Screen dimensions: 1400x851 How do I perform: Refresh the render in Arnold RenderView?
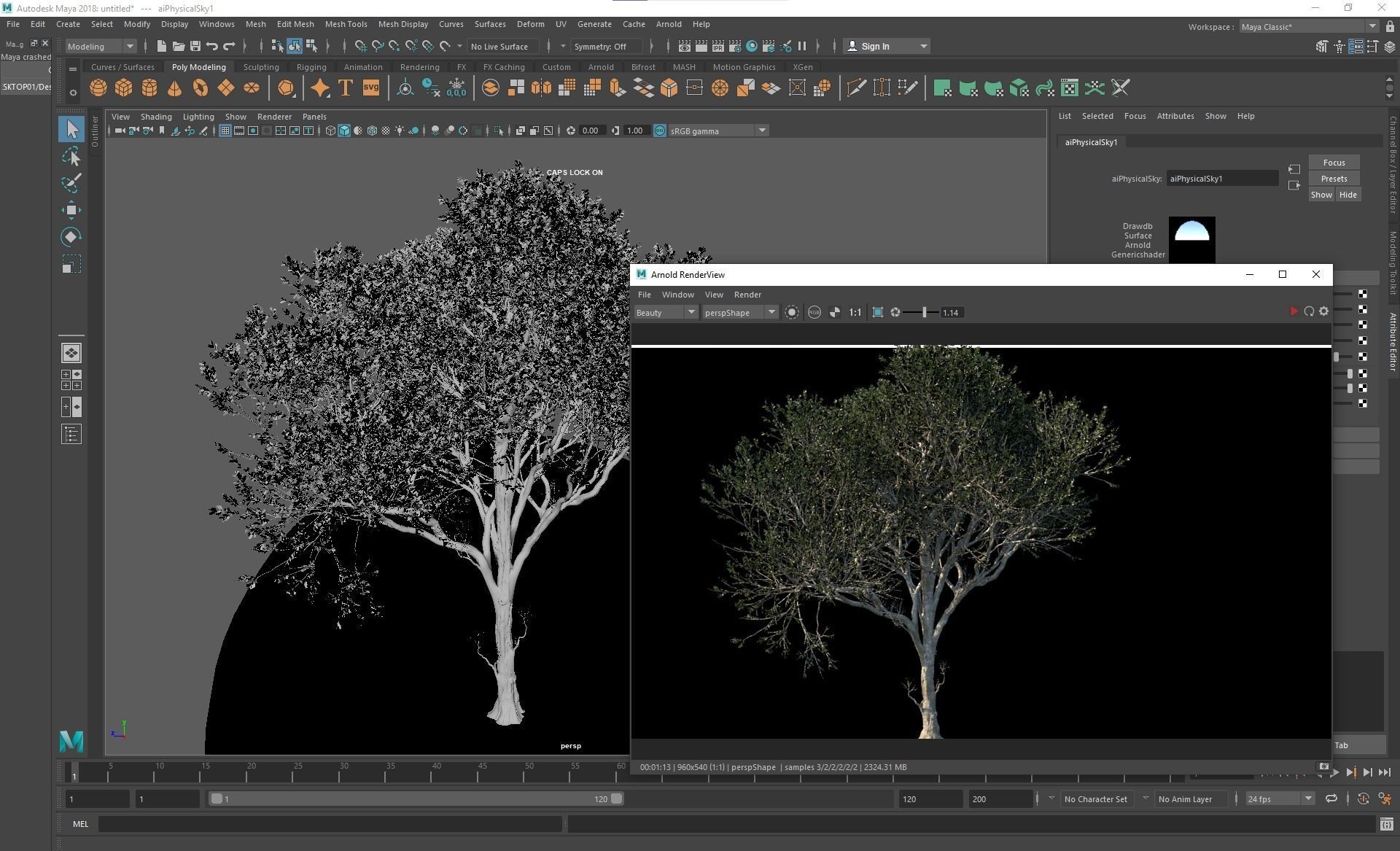point(1309,311)
